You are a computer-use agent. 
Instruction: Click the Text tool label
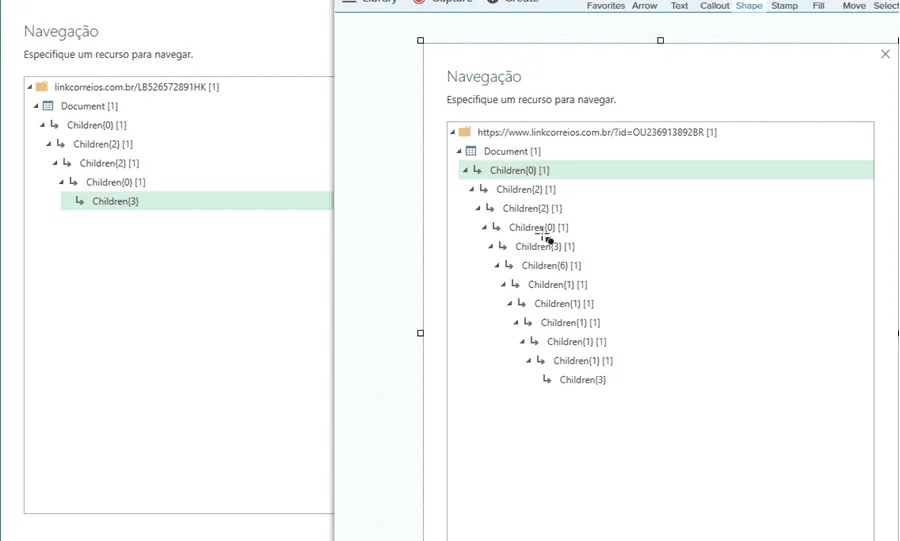[679, 6]
